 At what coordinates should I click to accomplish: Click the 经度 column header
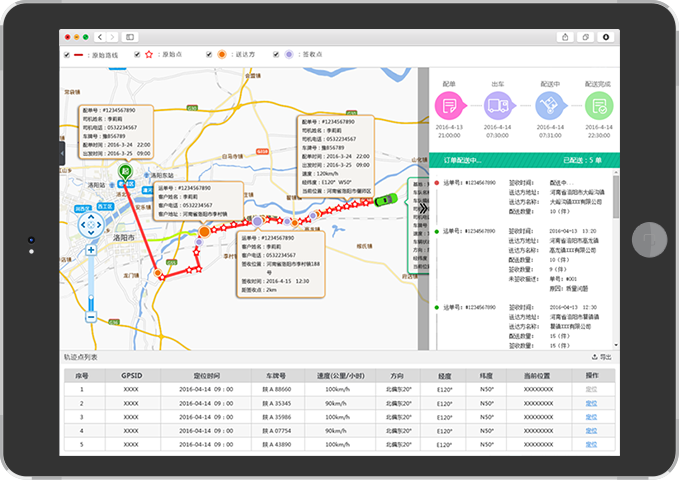(444, 376)
